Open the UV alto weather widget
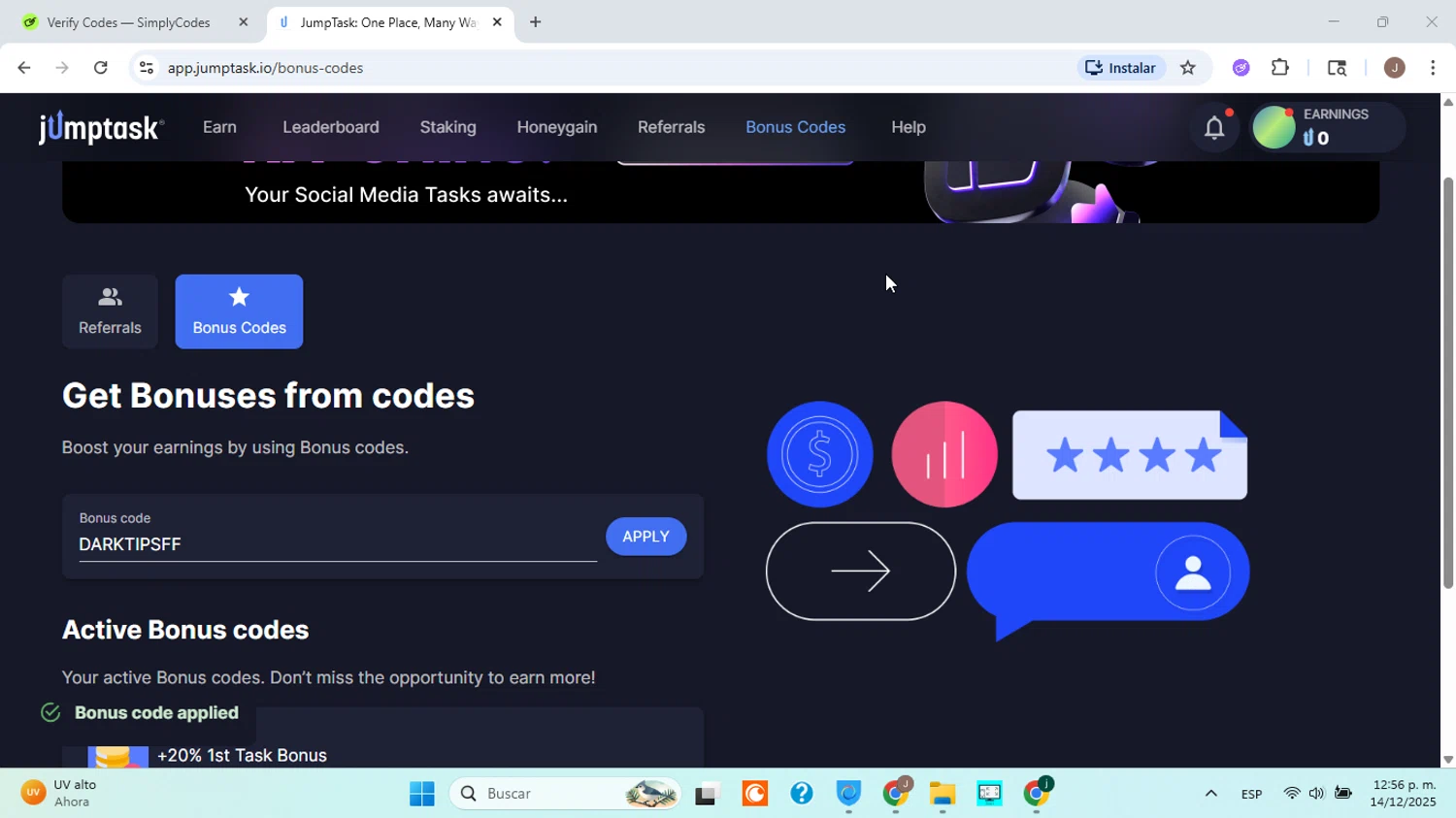Image resolution: width=1456 pixels, height=818 pixels. [x=60, y=794]
